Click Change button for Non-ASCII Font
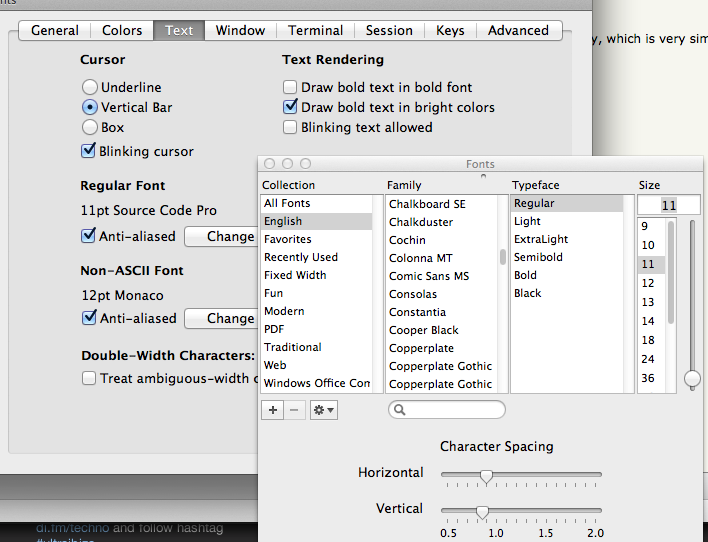 click(x=221, y=318)
